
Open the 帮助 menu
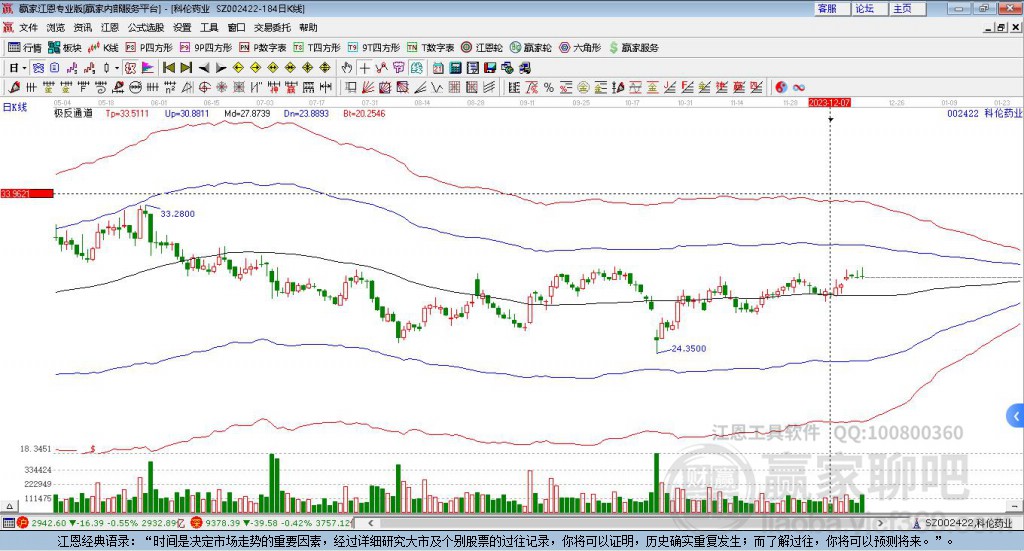coord(308,27)
